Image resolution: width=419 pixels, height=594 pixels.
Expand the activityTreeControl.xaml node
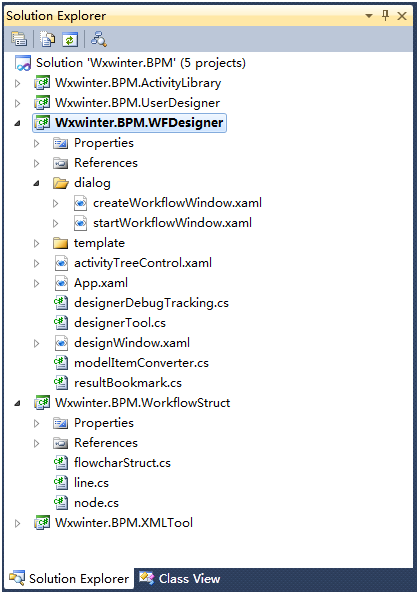coord(36,263)
